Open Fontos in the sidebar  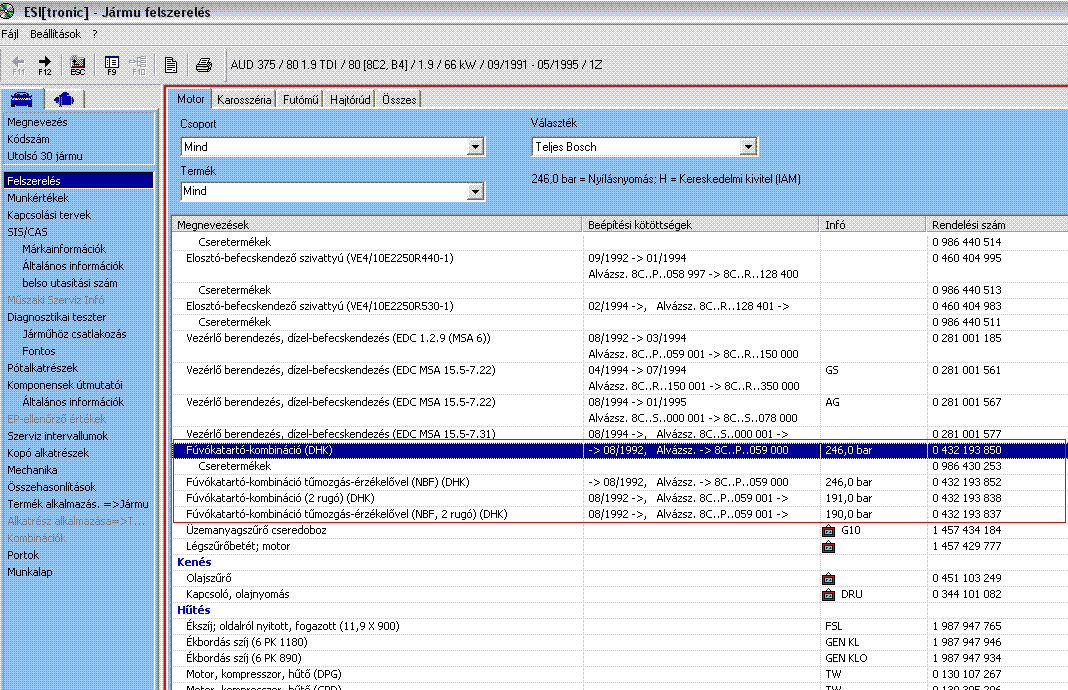[x=39, y=351]
